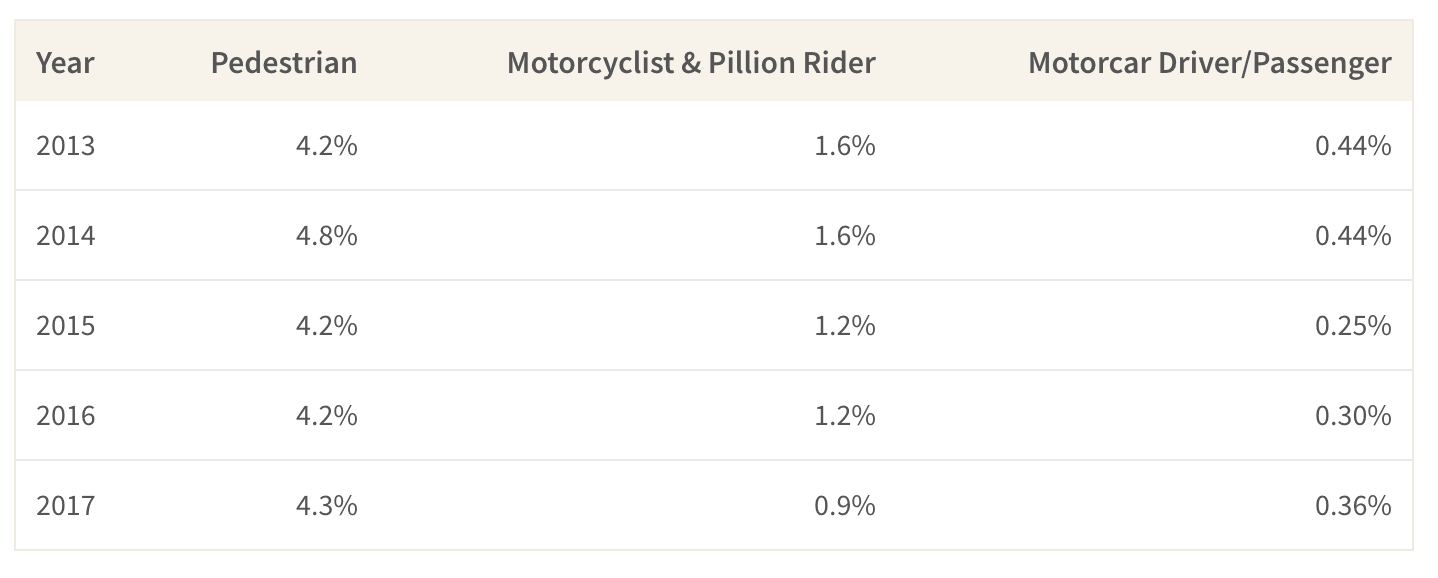This screenshot has width=1438, height=578.
Task: Select 2013 motorcar value 0.44%
Action: [1354, 146]
